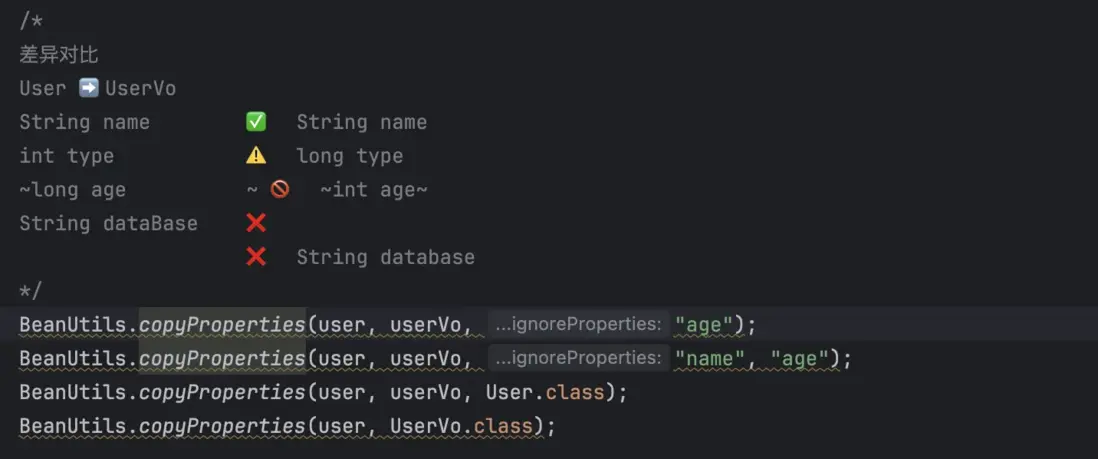1098x459 pixels.
Task: Place cursor in the comment heading 差异对比
Action: (x=59, y=55)
